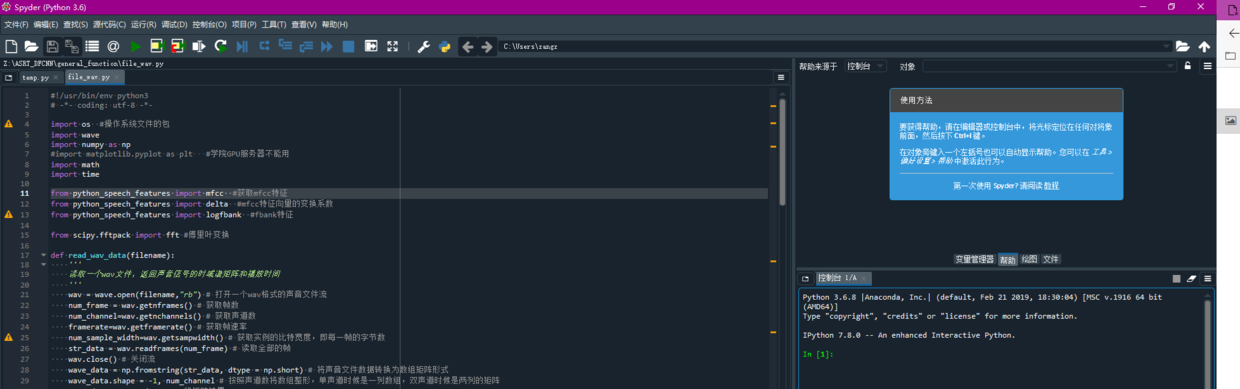
Task: Open file using the folder toolbar icon
Action: [31, 46]
